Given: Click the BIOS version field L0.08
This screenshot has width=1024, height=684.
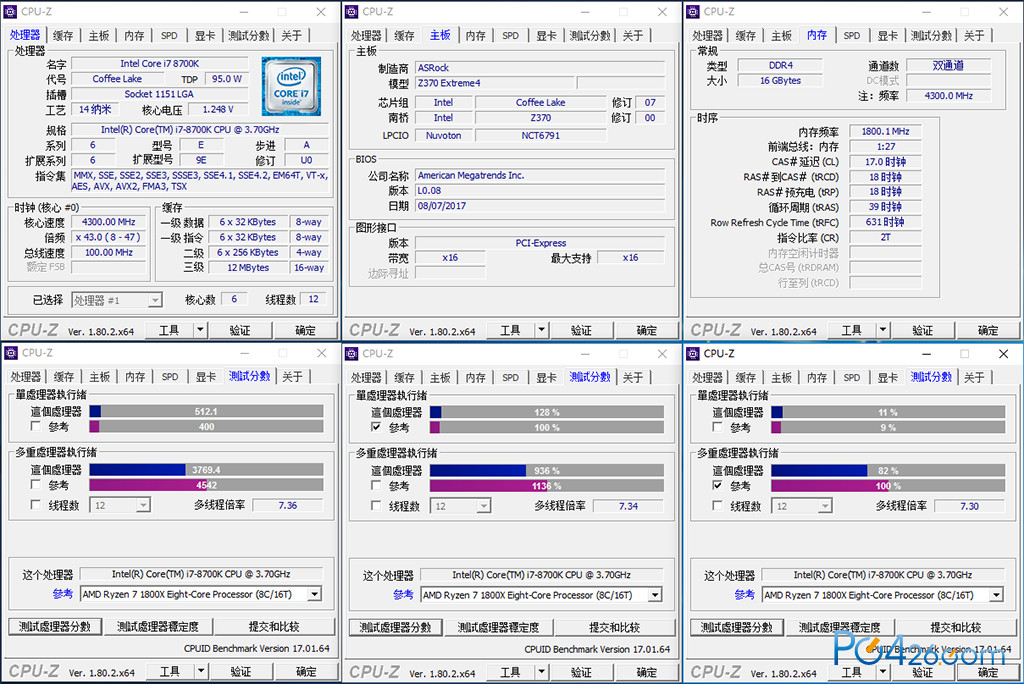Looking at the screenshot, I should point(540,190).
